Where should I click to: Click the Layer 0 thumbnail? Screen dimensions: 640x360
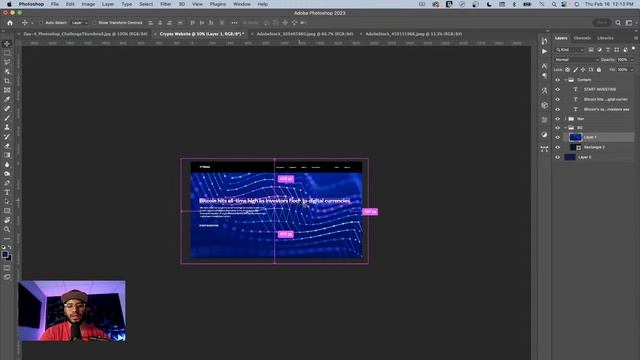point(570,157)
